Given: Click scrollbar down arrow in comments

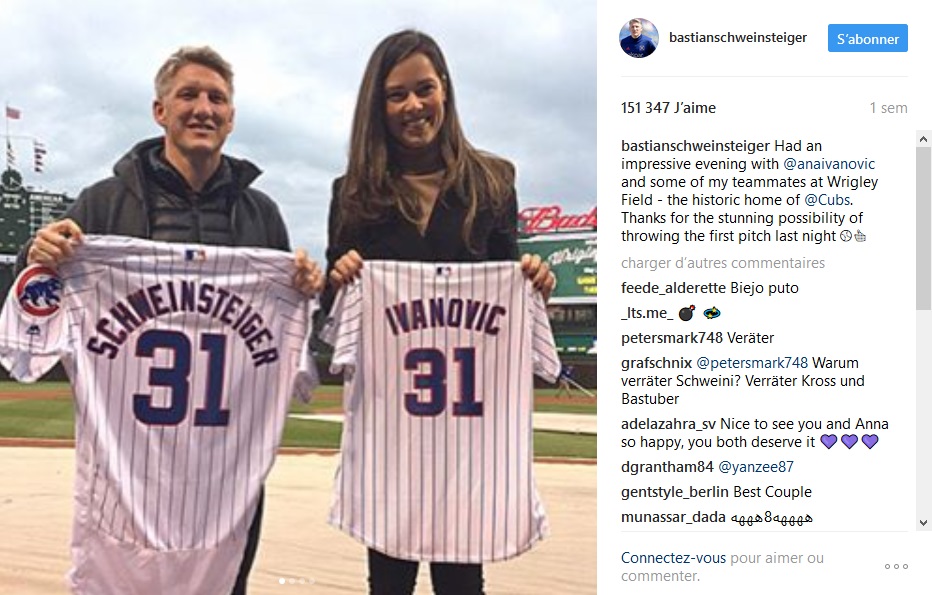Looking at the screenshot, I should click(x=923, y=523).
